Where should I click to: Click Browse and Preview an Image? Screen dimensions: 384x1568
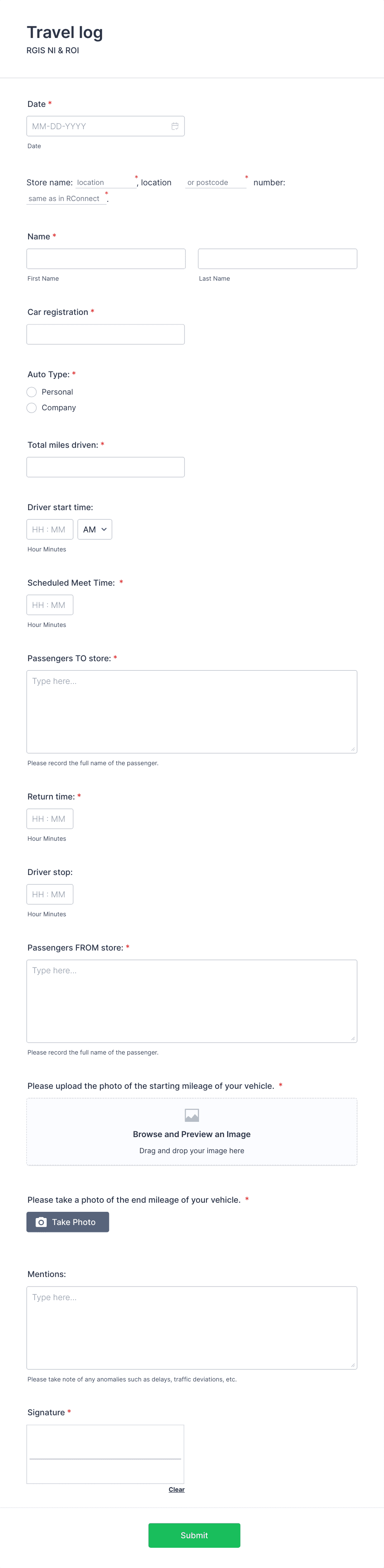[192, 1134]
